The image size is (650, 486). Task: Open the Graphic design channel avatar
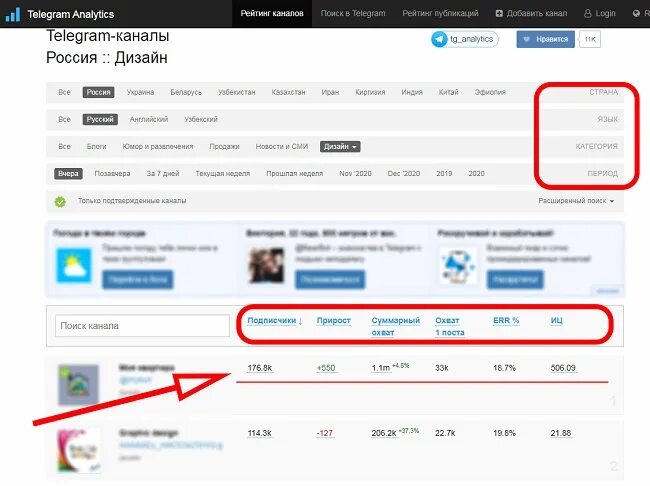79,451
